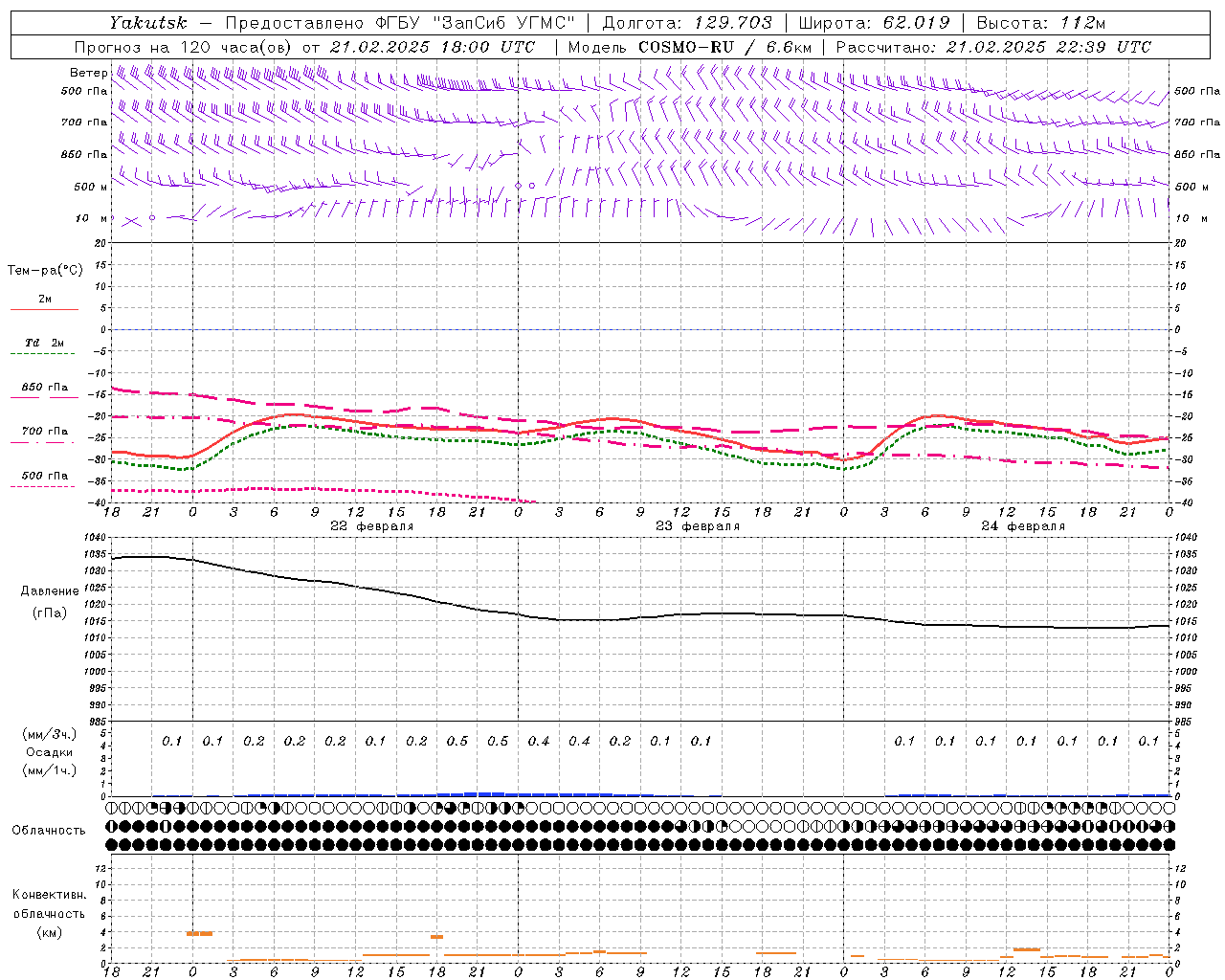The image size is (1225, 980).
Task: Click the Td 2м legend entry
Action: (x=44, y=343)
